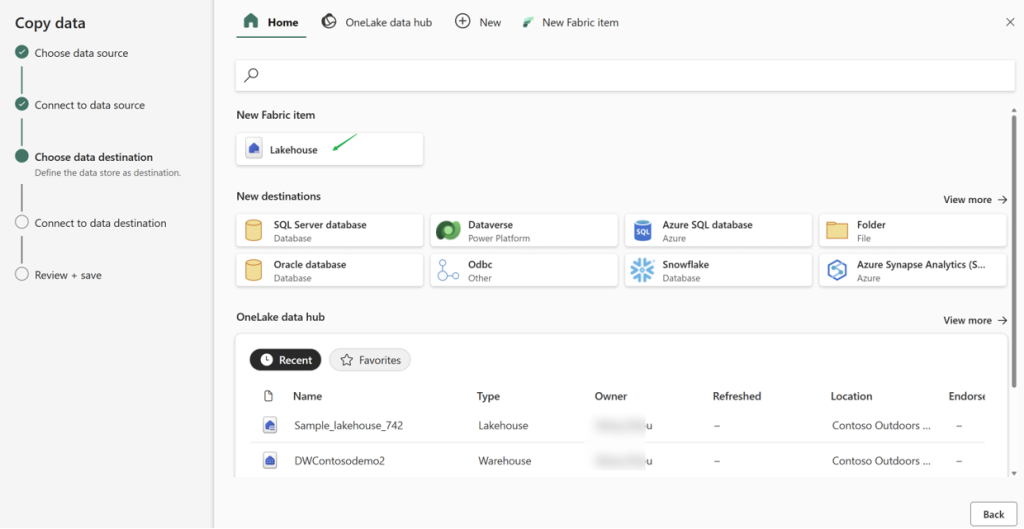
Task: Sort by the Location column header
Action: [x=851, y=396]
